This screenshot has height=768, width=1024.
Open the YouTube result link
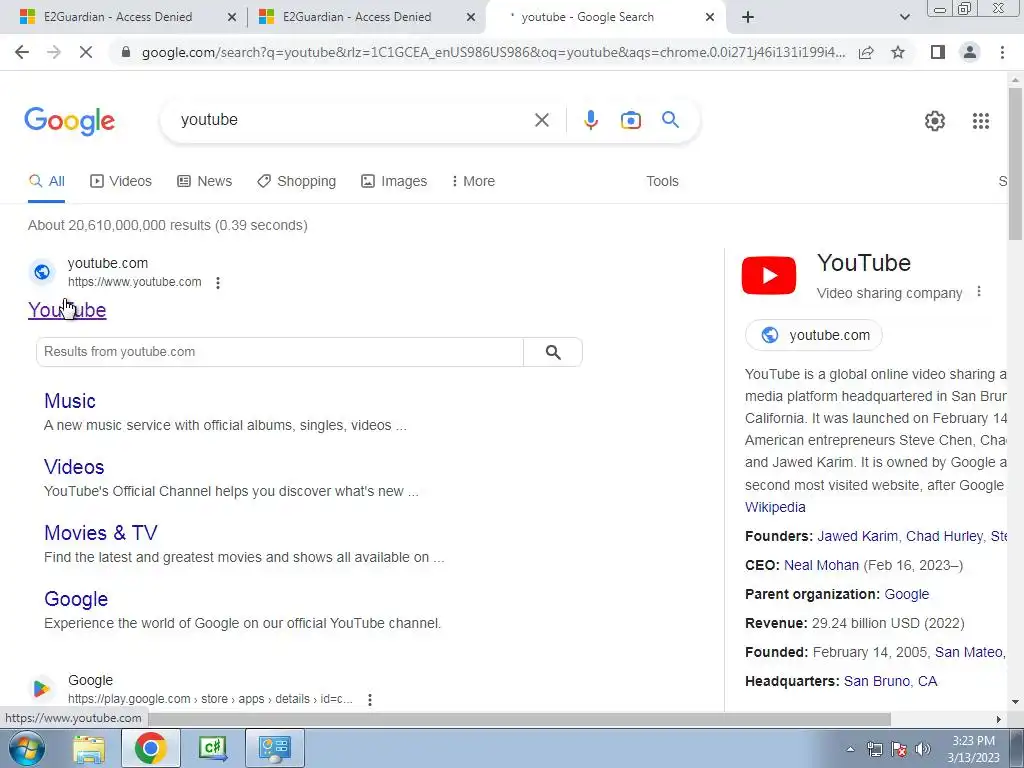click(x=67, y=310)
